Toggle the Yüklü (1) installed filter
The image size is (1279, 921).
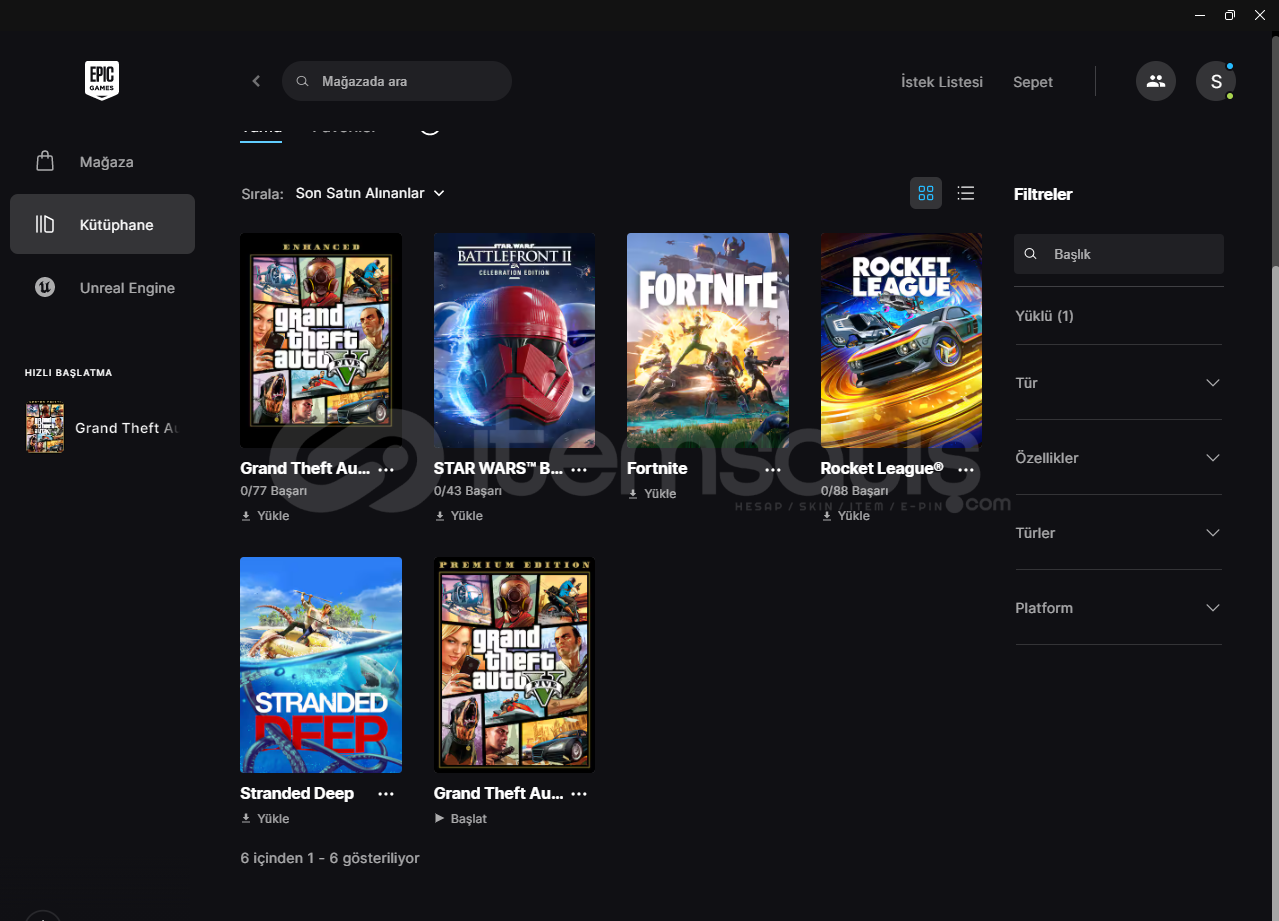1044,316
